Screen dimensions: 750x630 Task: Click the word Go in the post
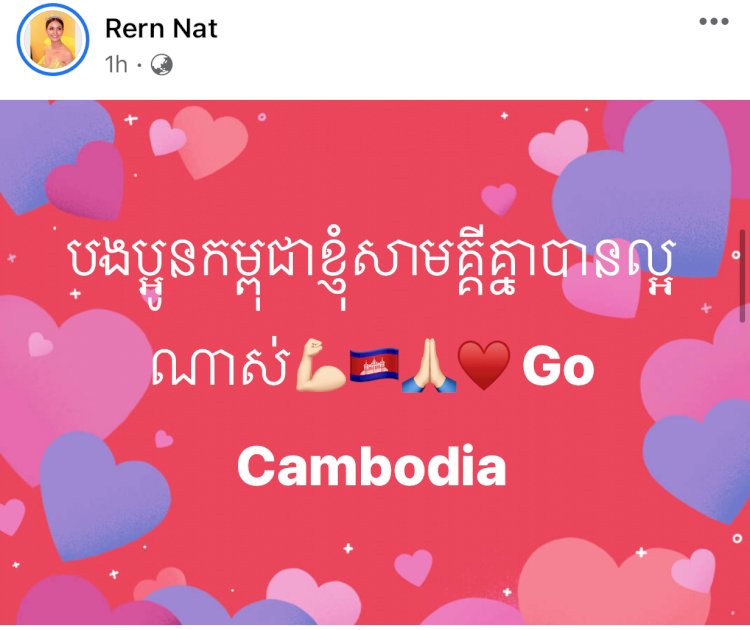[x=558, y=367]
